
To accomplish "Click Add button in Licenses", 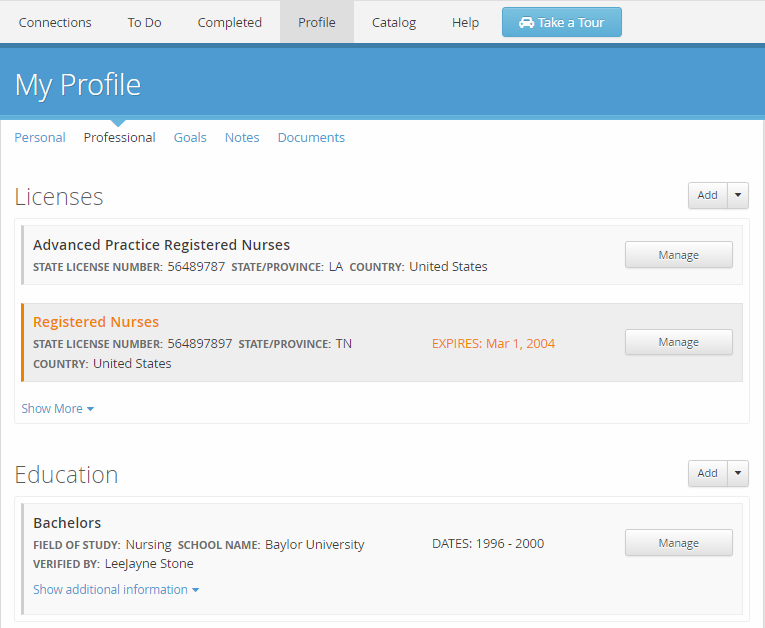I will point(707,195).
